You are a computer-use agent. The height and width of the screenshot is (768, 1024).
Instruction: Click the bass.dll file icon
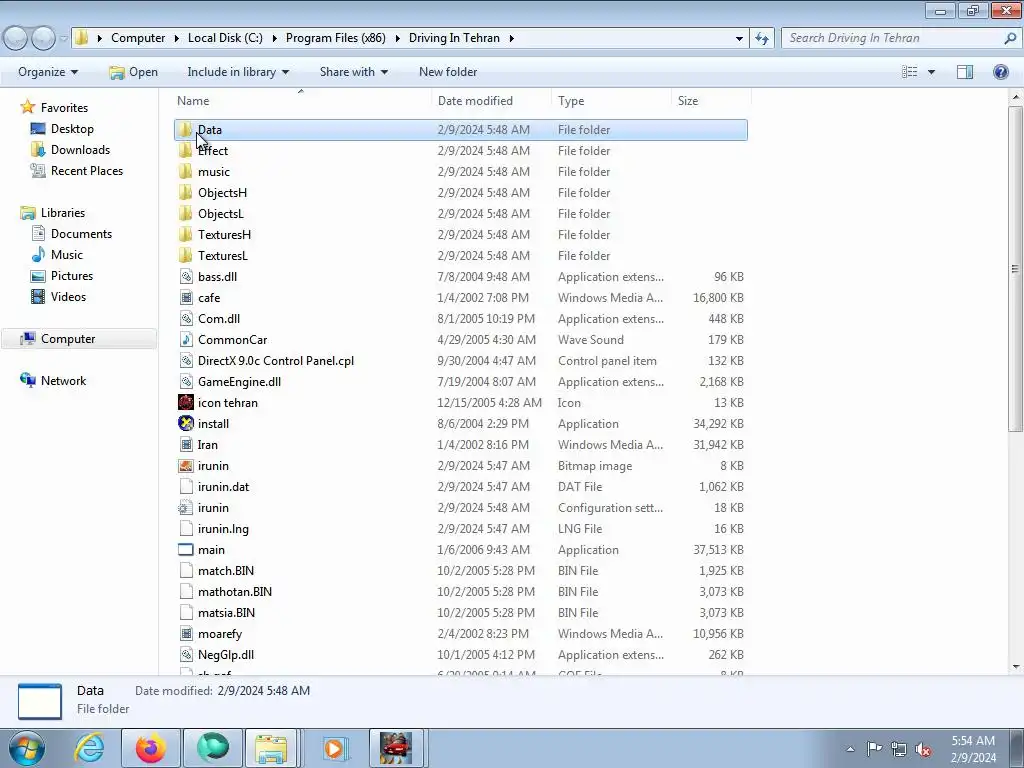185,276
